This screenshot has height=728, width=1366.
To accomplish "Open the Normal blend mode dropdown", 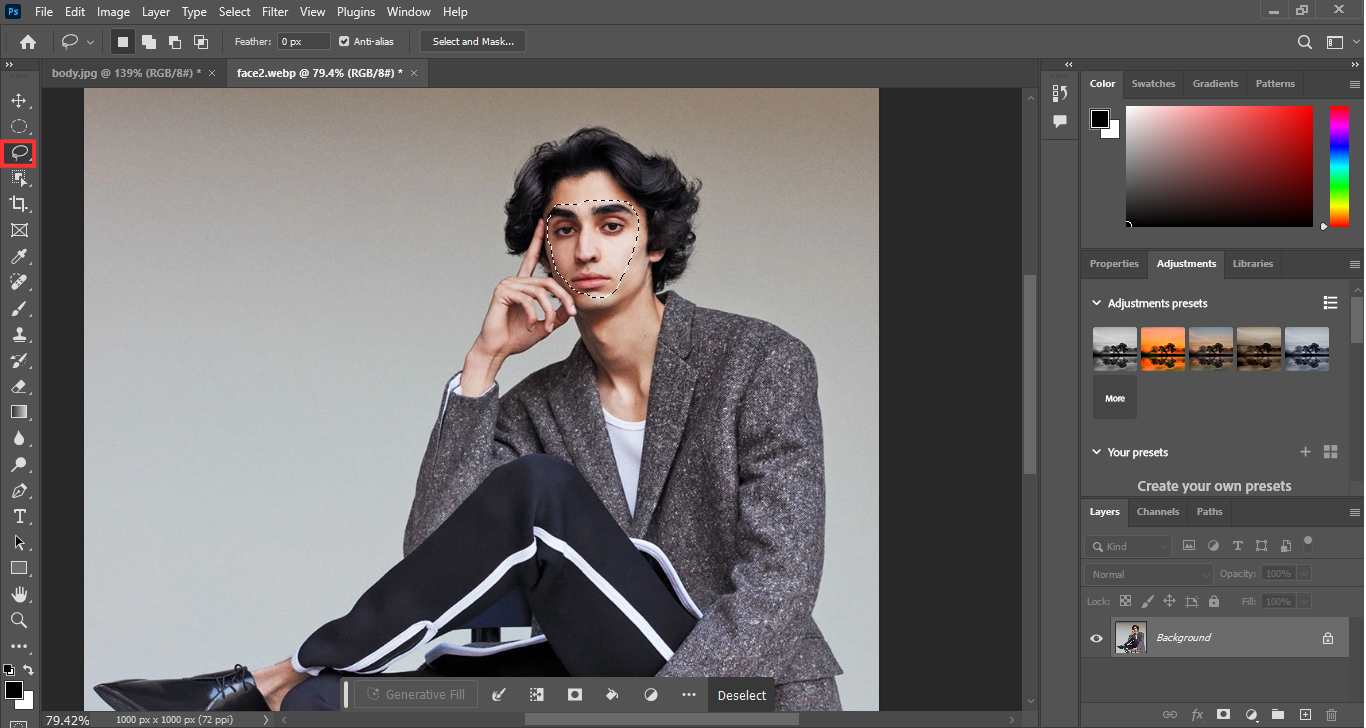I will pyautogui.click(x=1149, y=574).
